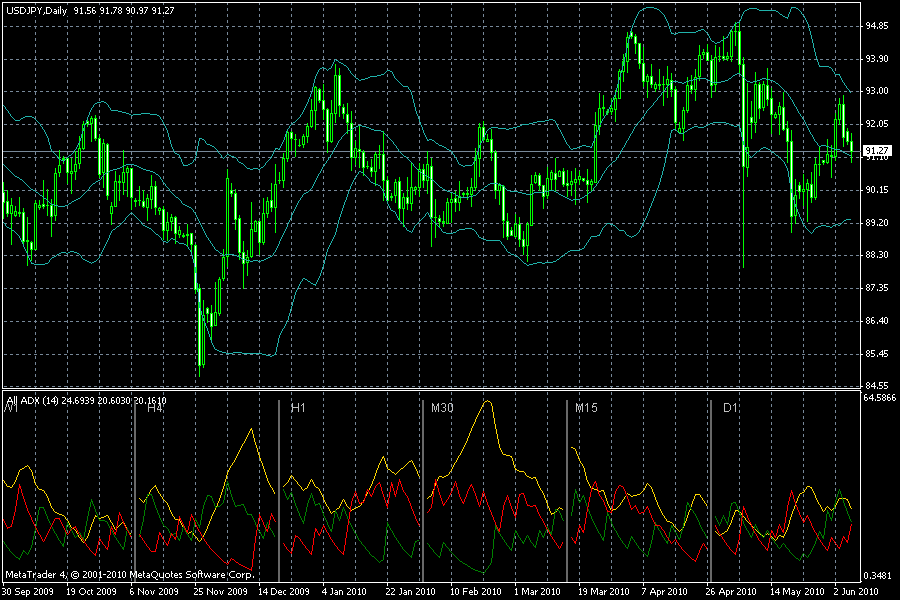
Task: Click the 89.20 price axis label
Action: click(876, 222)
